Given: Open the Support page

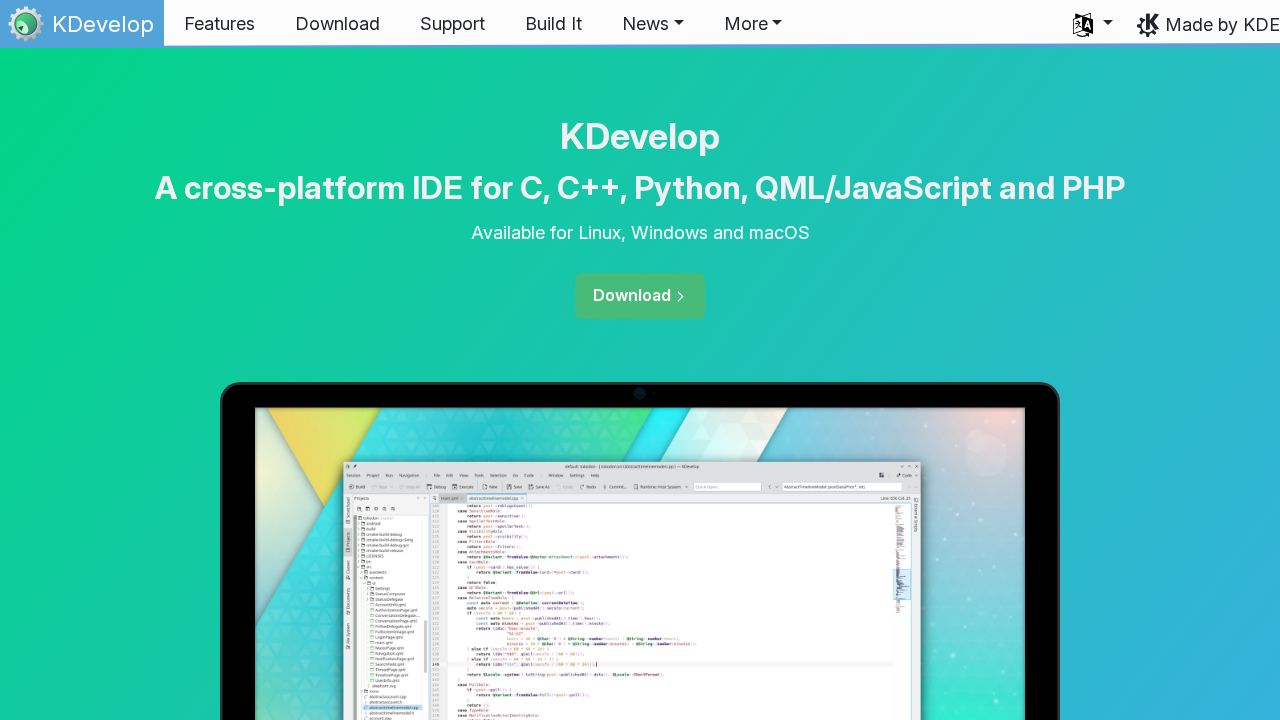Looking at the screenshot, I should pyautogui.click(x=452, y=23).
